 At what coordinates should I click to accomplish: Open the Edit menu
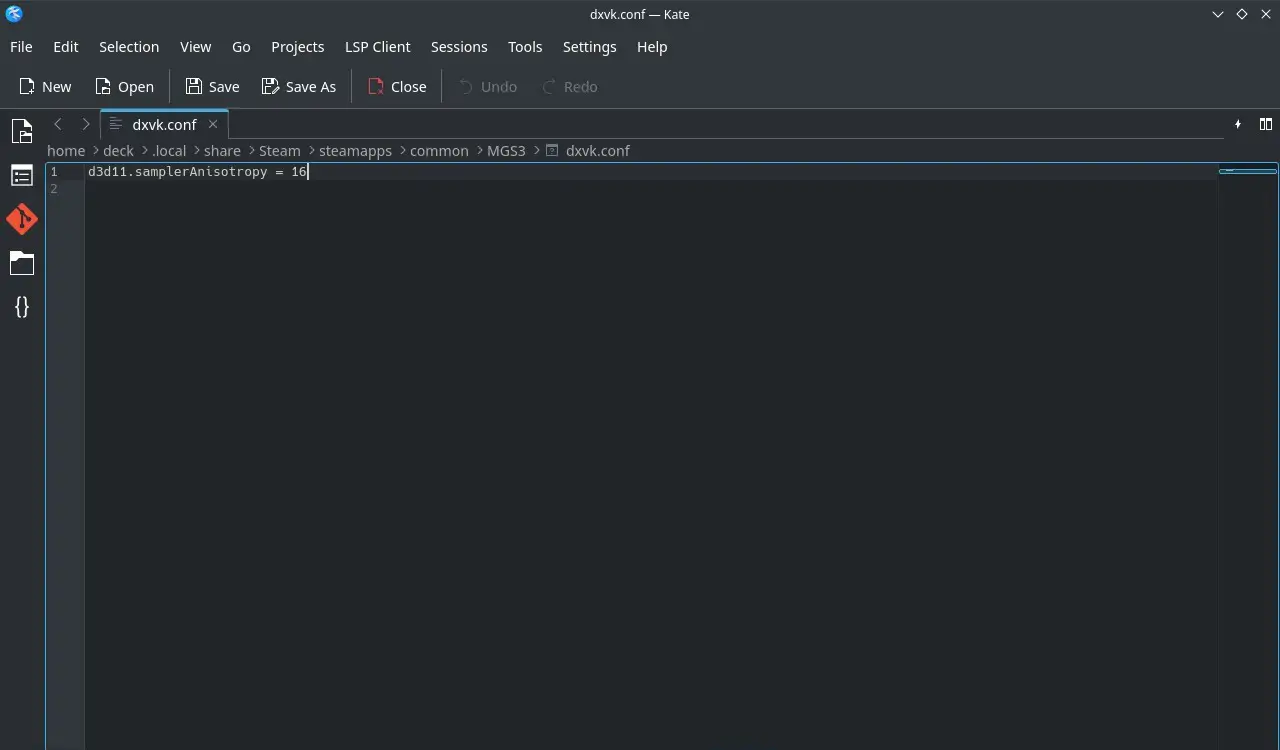point(66,47)
